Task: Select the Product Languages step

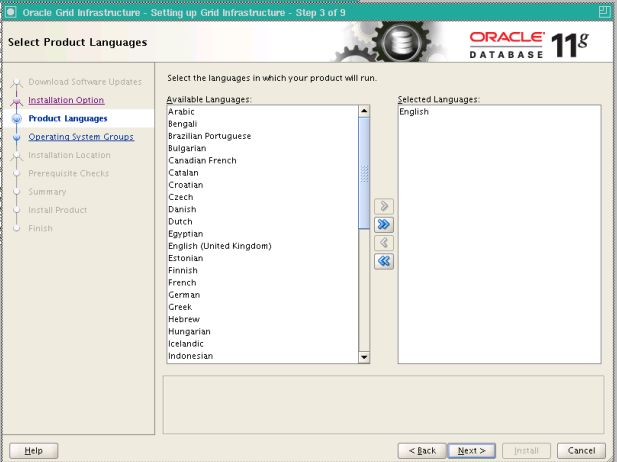Action: tap(68, 118)
